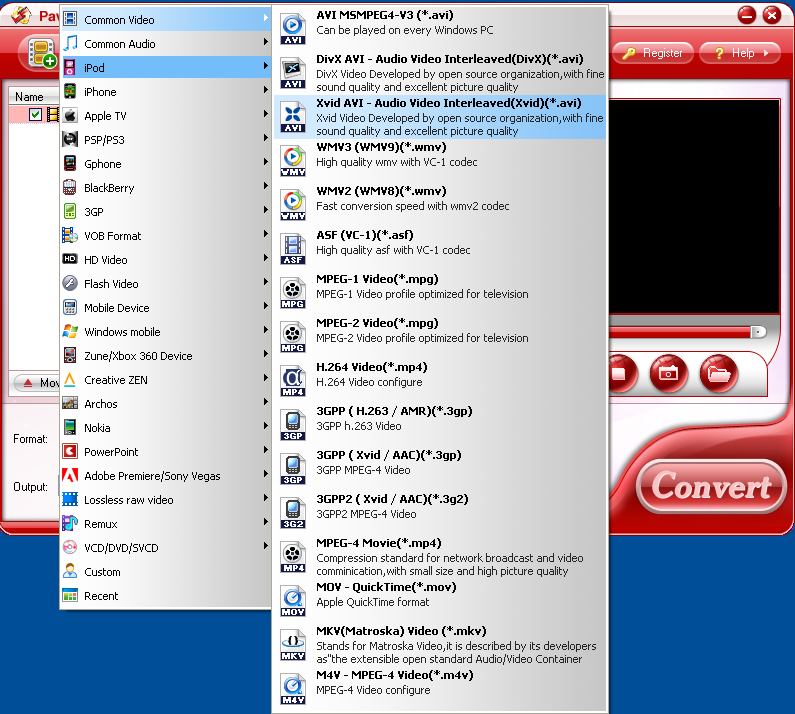Select the MPEG-2 Video format icon
The height and width of the screenshot is (714, 795).
[293, 337]
